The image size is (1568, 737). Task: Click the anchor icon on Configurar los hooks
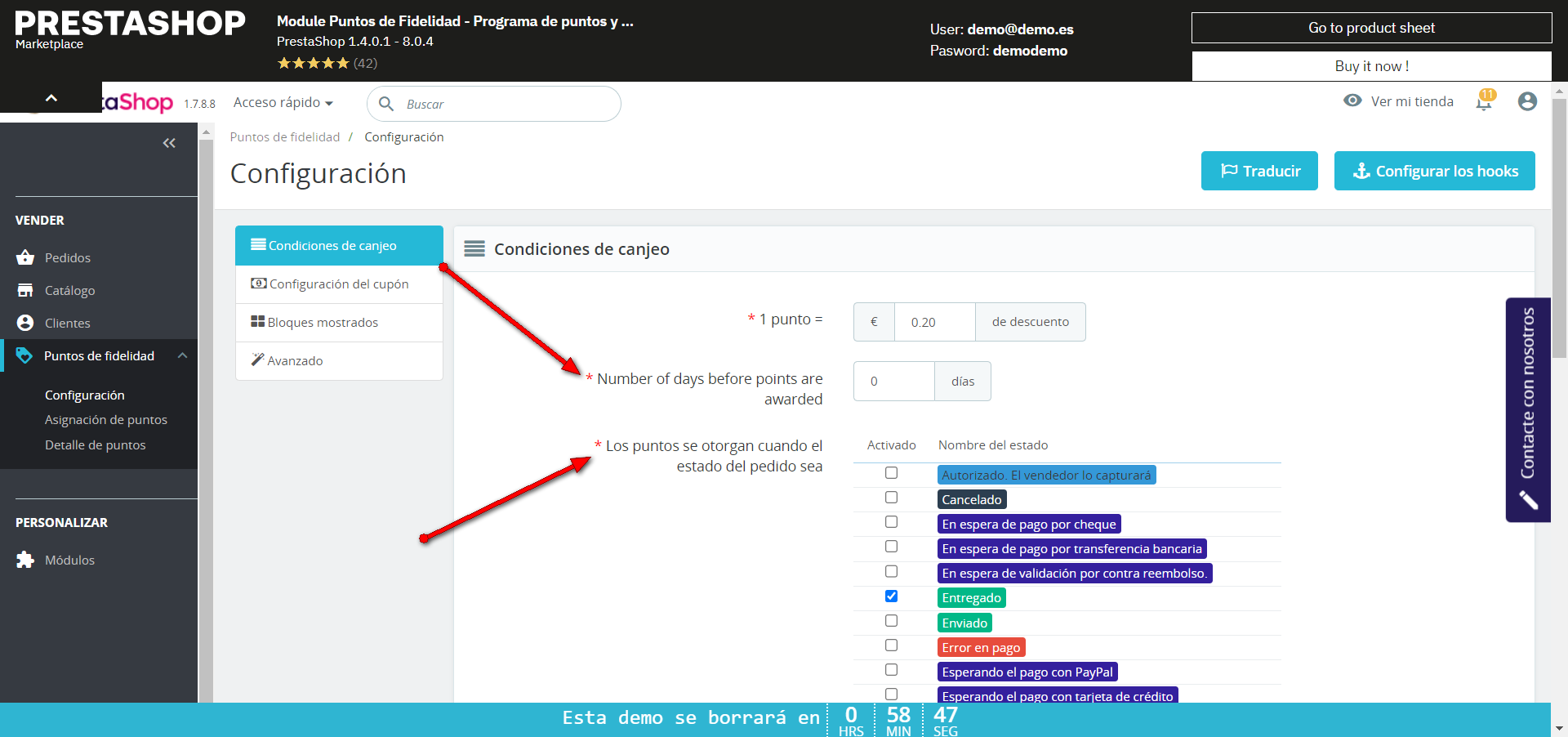click(x=1361, y=171)
